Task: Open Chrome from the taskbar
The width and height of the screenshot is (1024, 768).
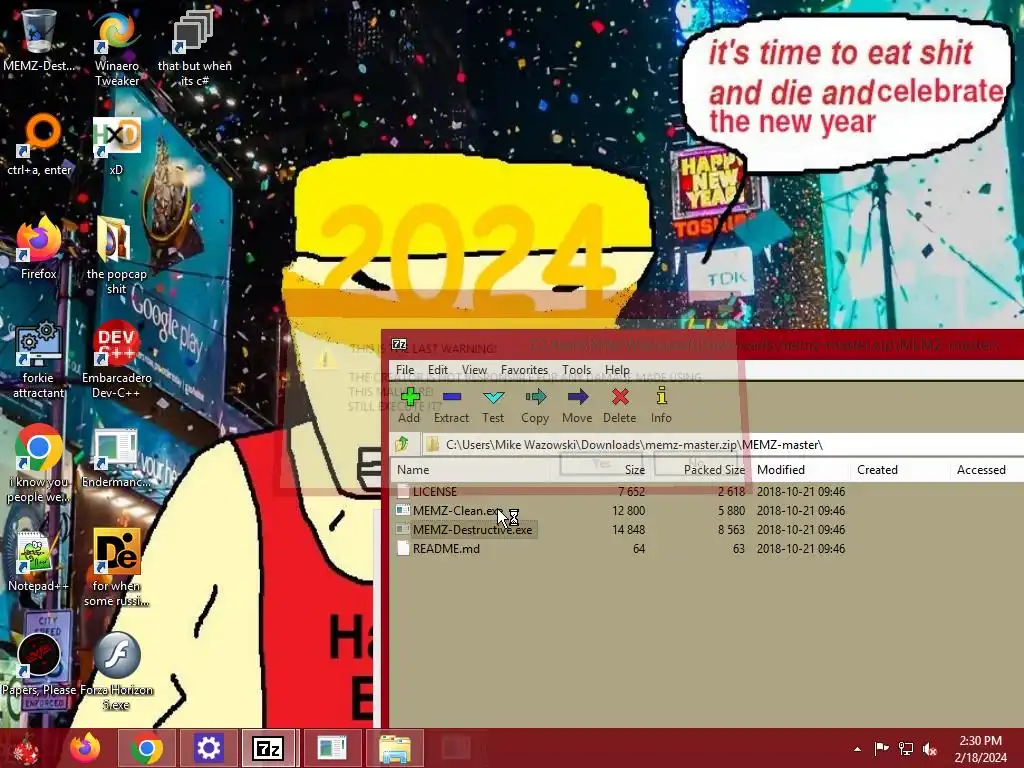Action: 147,748
